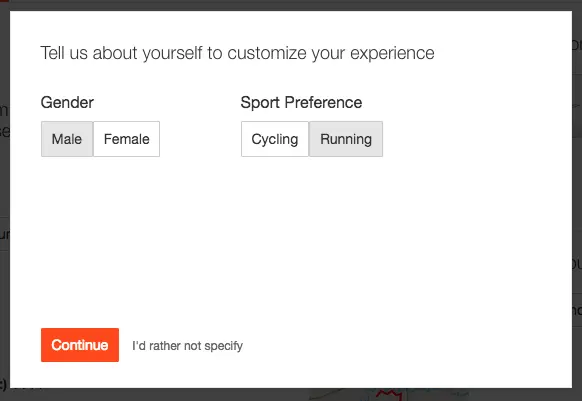Select Female gender option
Image resolution: width=582 pixels, height=401 pixels.
pyautogui.click(x=127, y=139)
